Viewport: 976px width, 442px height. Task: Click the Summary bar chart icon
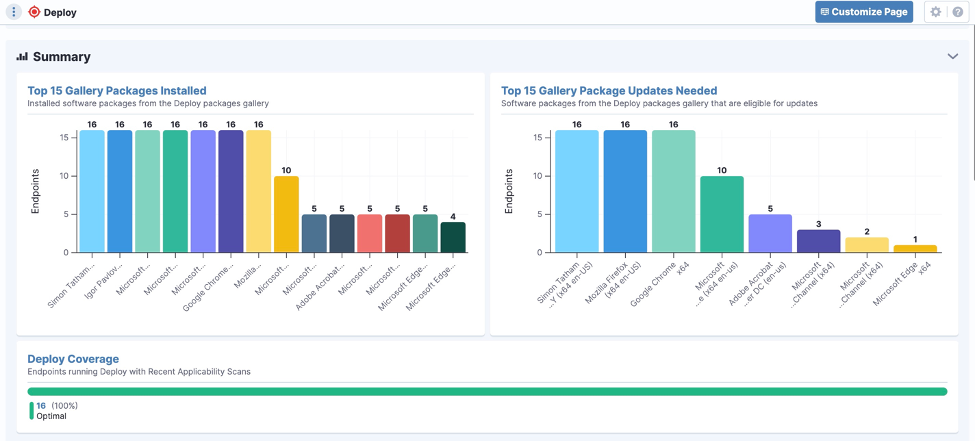point(22,57)
